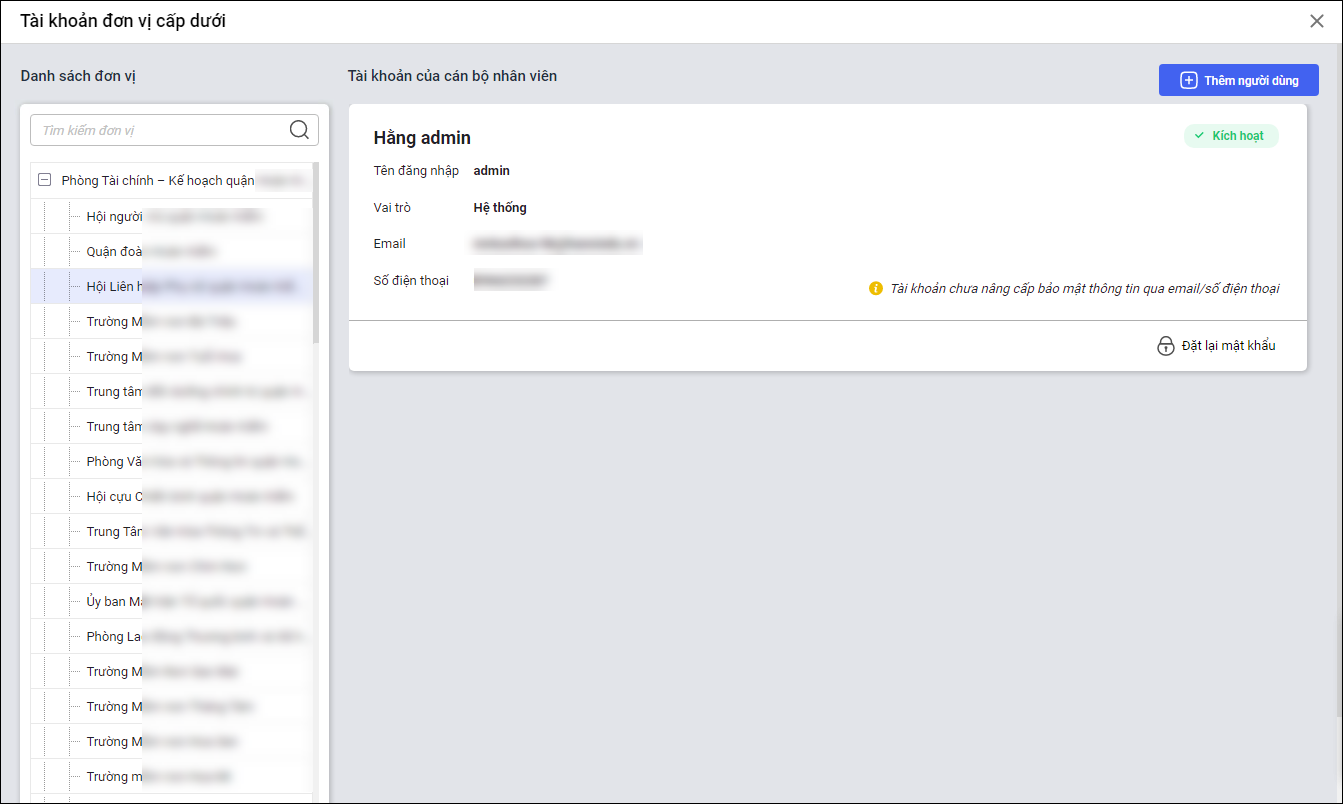Open the Quận đoà... unit in the list
The height and width of the screenshot is (804, 1343).
[114, 251]
